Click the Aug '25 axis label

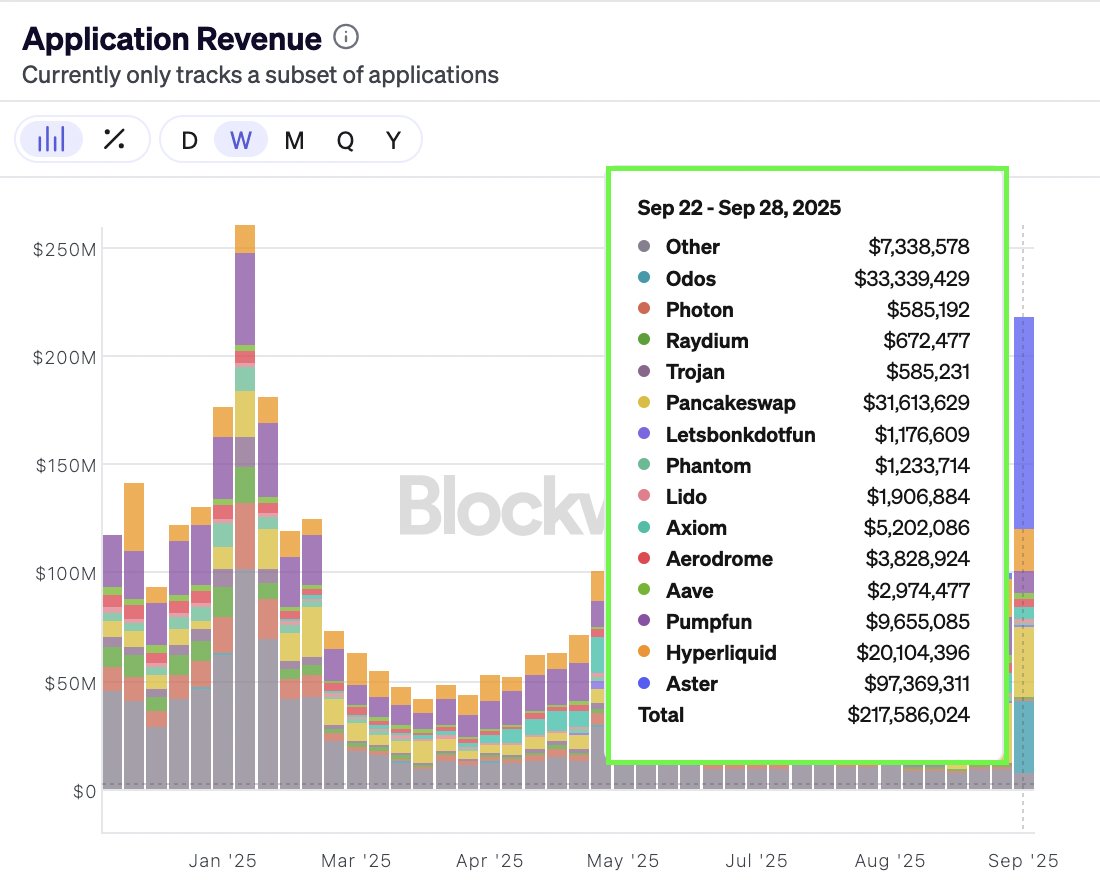pos(890,860)
